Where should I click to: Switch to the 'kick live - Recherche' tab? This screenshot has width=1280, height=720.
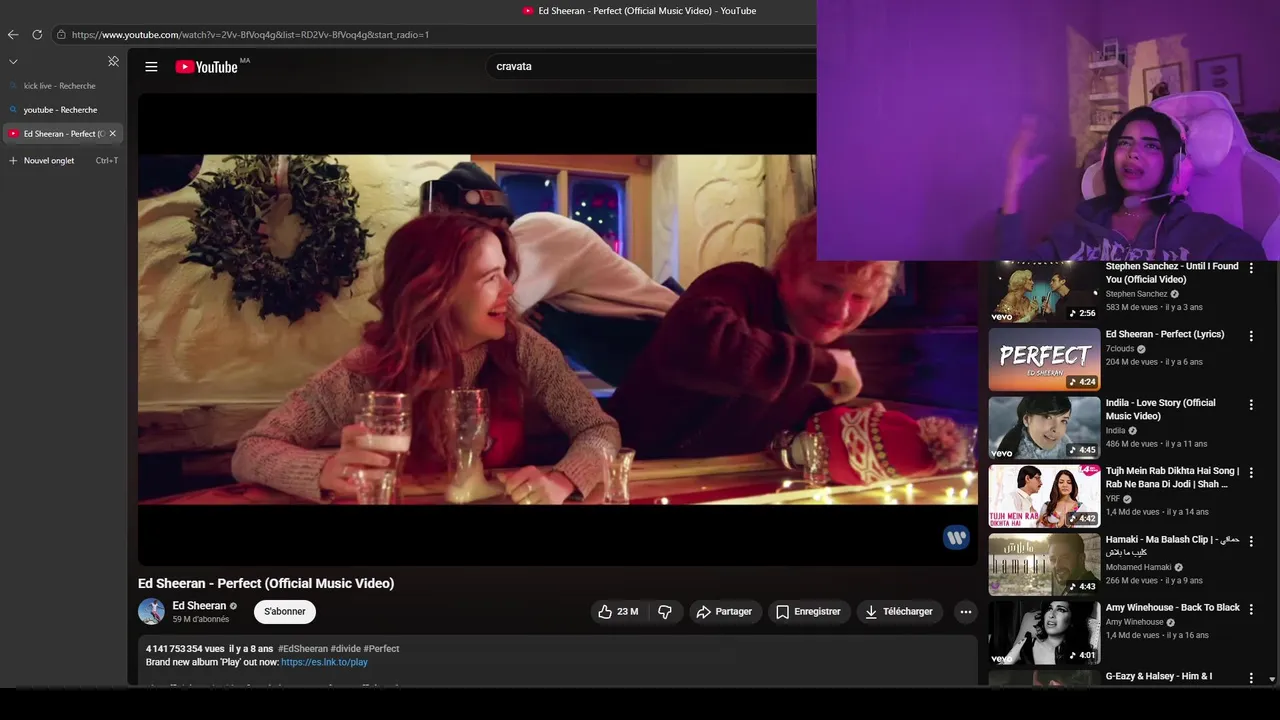point(63,86)
